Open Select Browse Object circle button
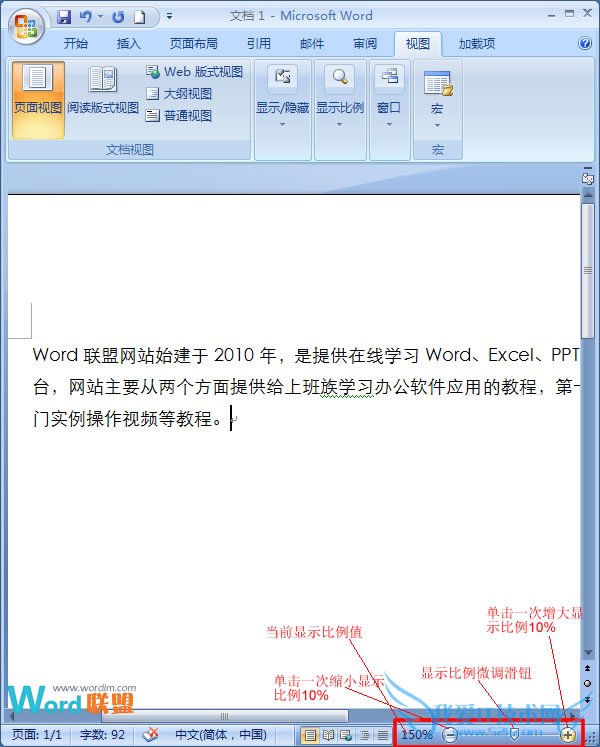Viewport: 600px width, 747px height. [x=588, y=683]
